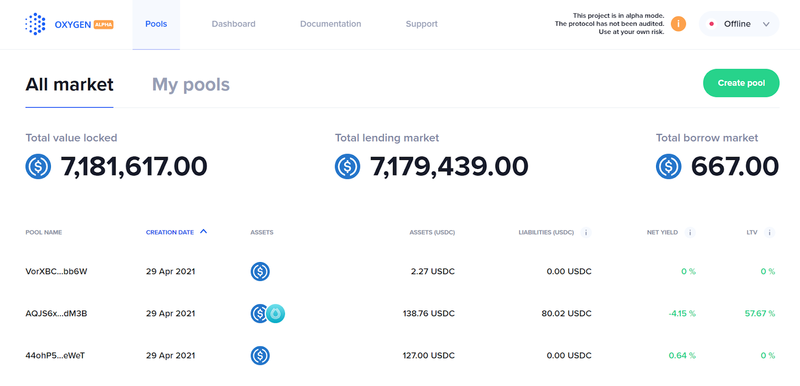Open pool 44ohP5...eWeT

pos(55,355)
